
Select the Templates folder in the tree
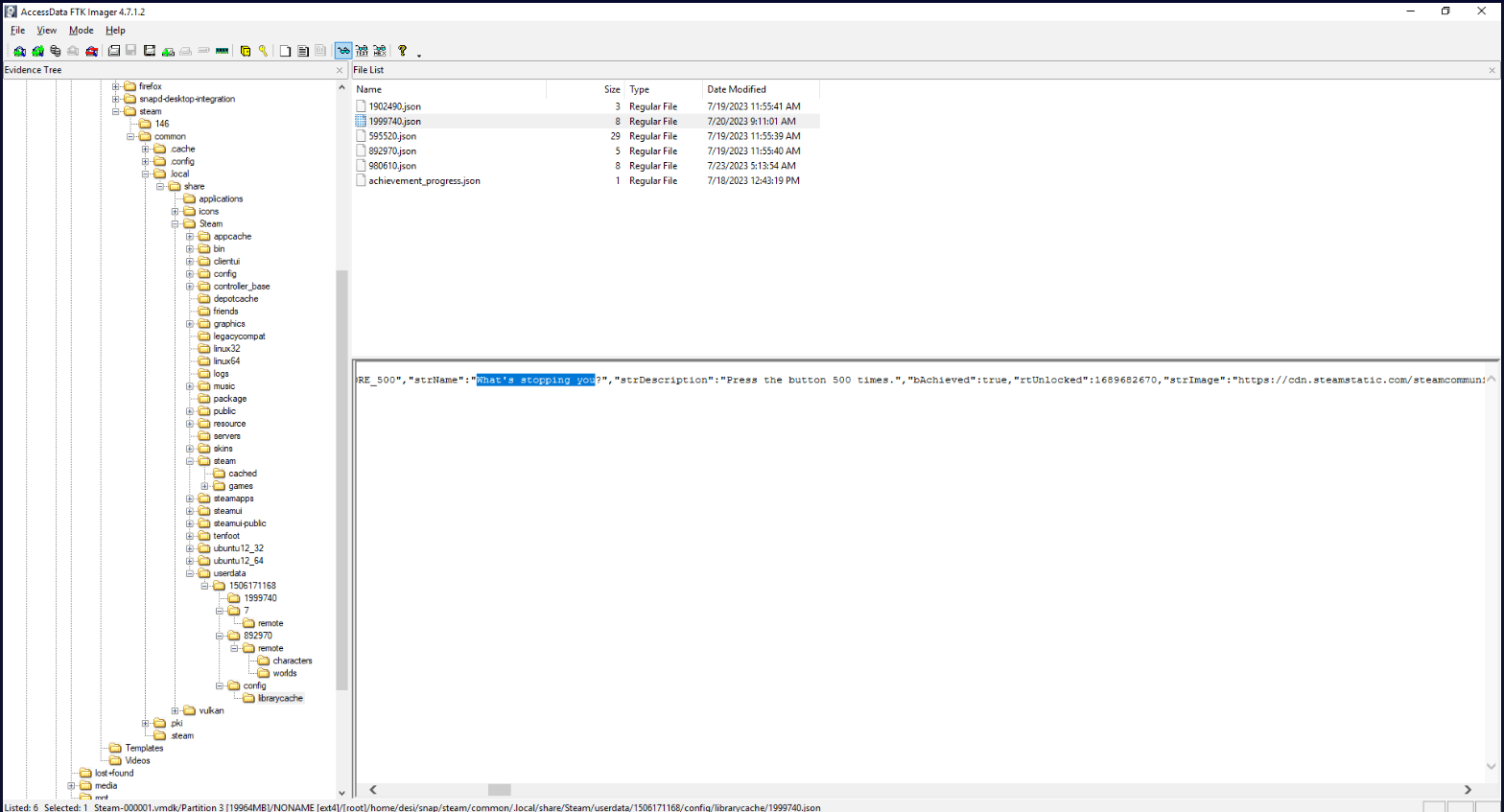144,748
